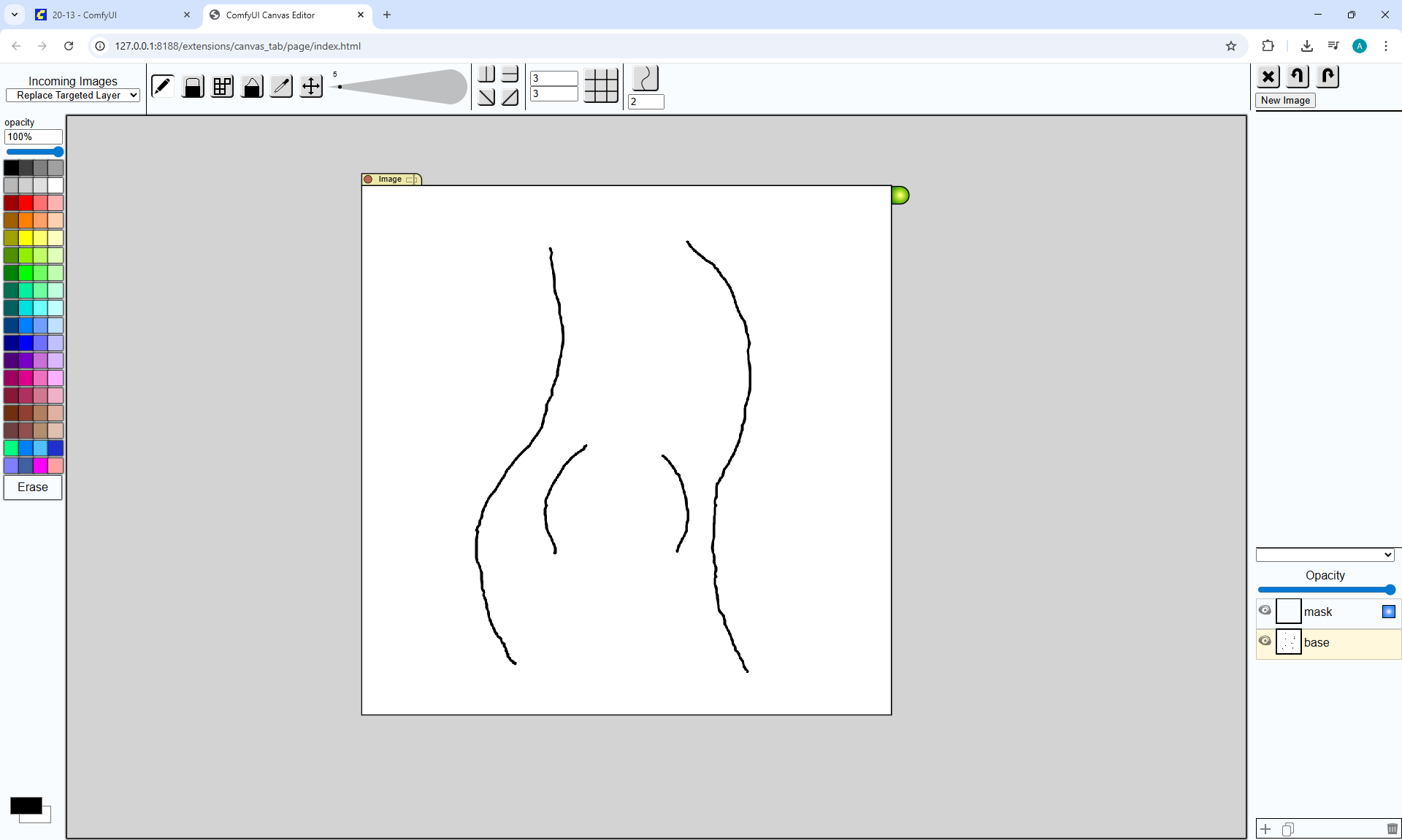Viewport: 1402px width, 840px height.
Task: Pick the pure yellow color swatch
Action: [x=26, y=238]
